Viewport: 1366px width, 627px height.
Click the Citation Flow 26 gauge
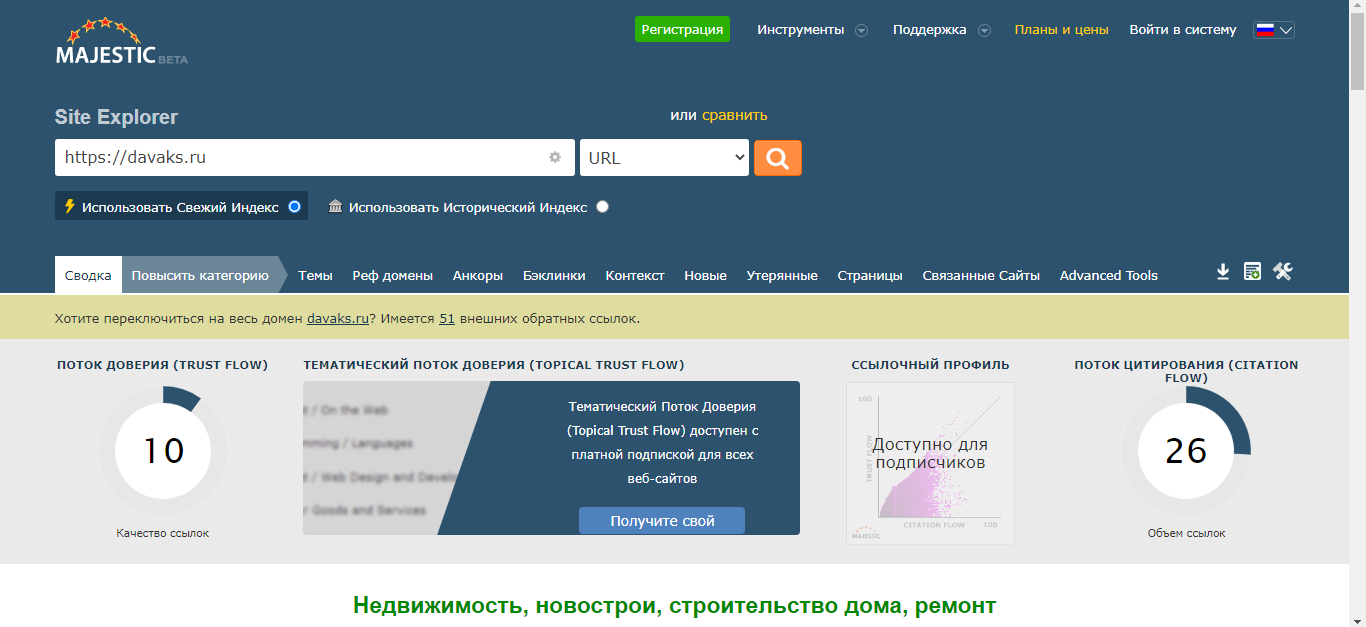(x=1186, y=451)
